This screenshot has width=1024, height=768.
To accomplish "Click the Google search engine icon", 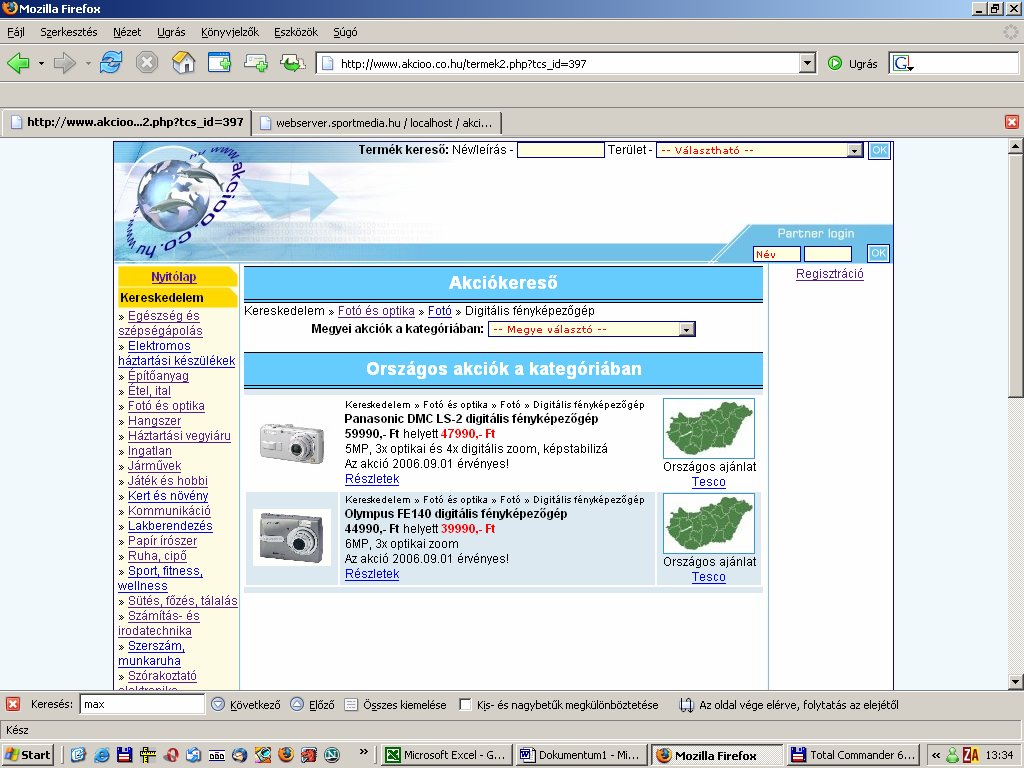I will 903,63.
